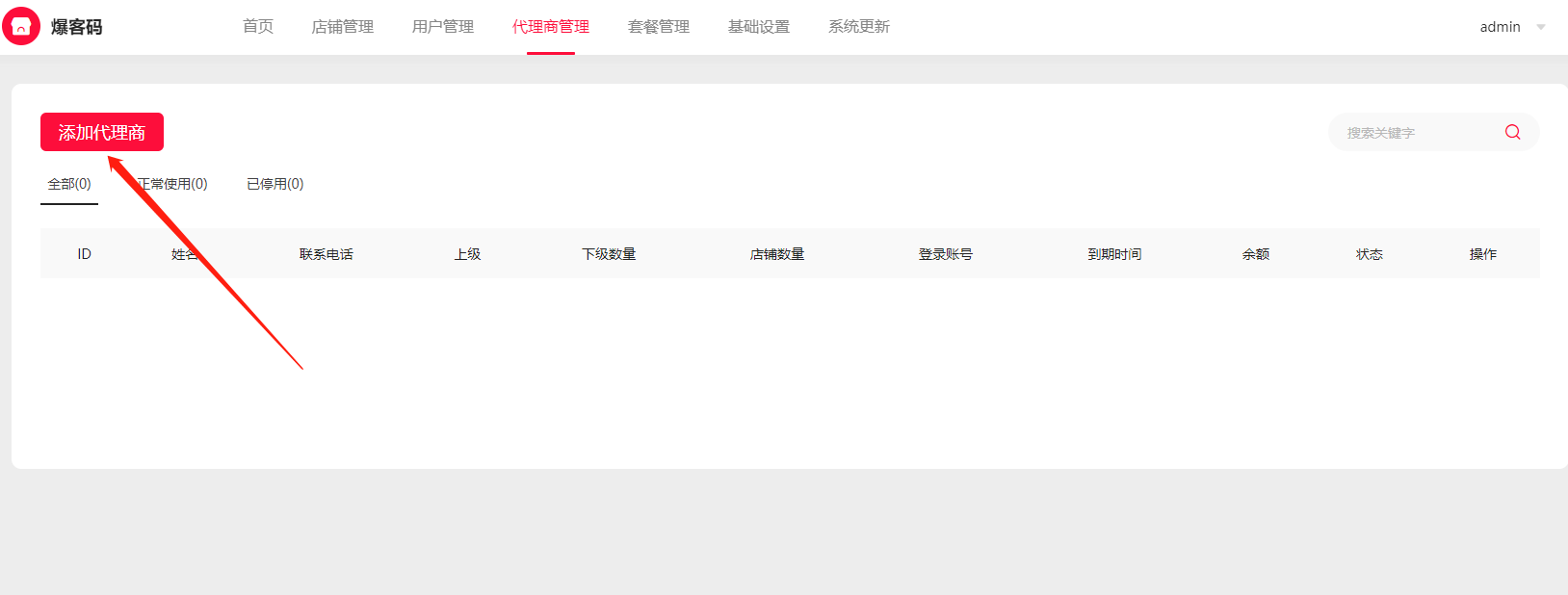Click the 添加代理商 button
This screenshot has width=1568, height=595.
click(102, 132)
